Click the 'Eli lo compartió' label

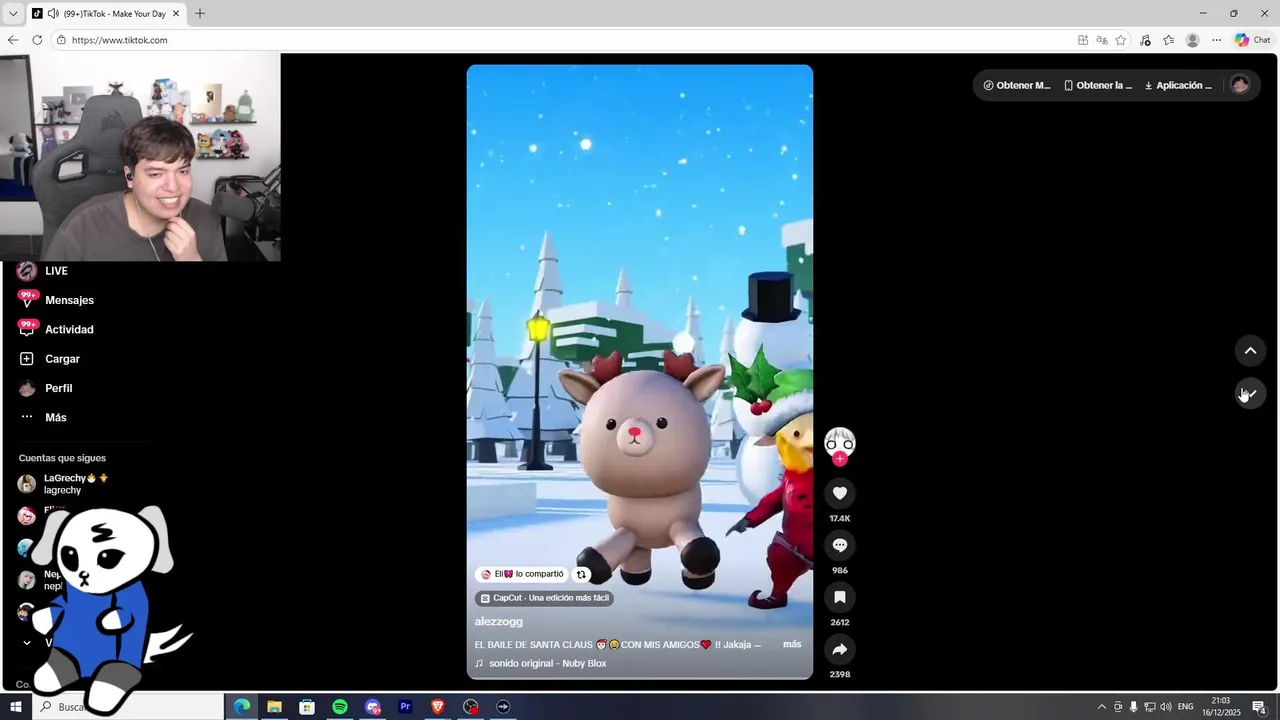point(522,574)
